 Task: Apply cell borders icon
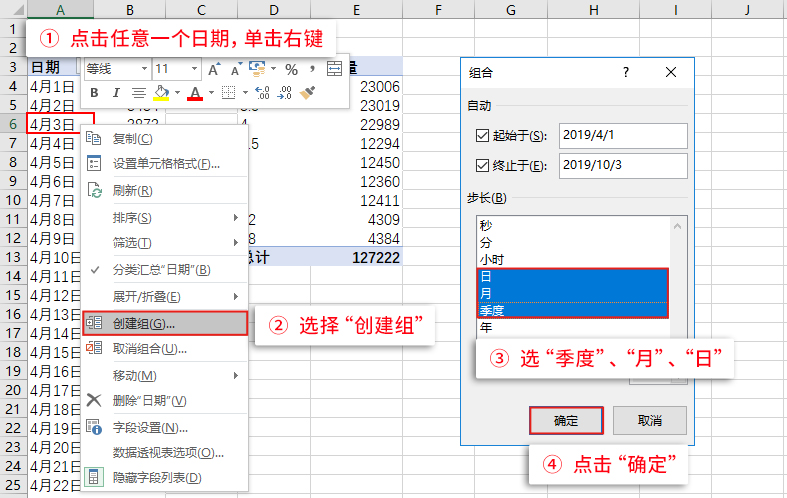pos(229,93)
